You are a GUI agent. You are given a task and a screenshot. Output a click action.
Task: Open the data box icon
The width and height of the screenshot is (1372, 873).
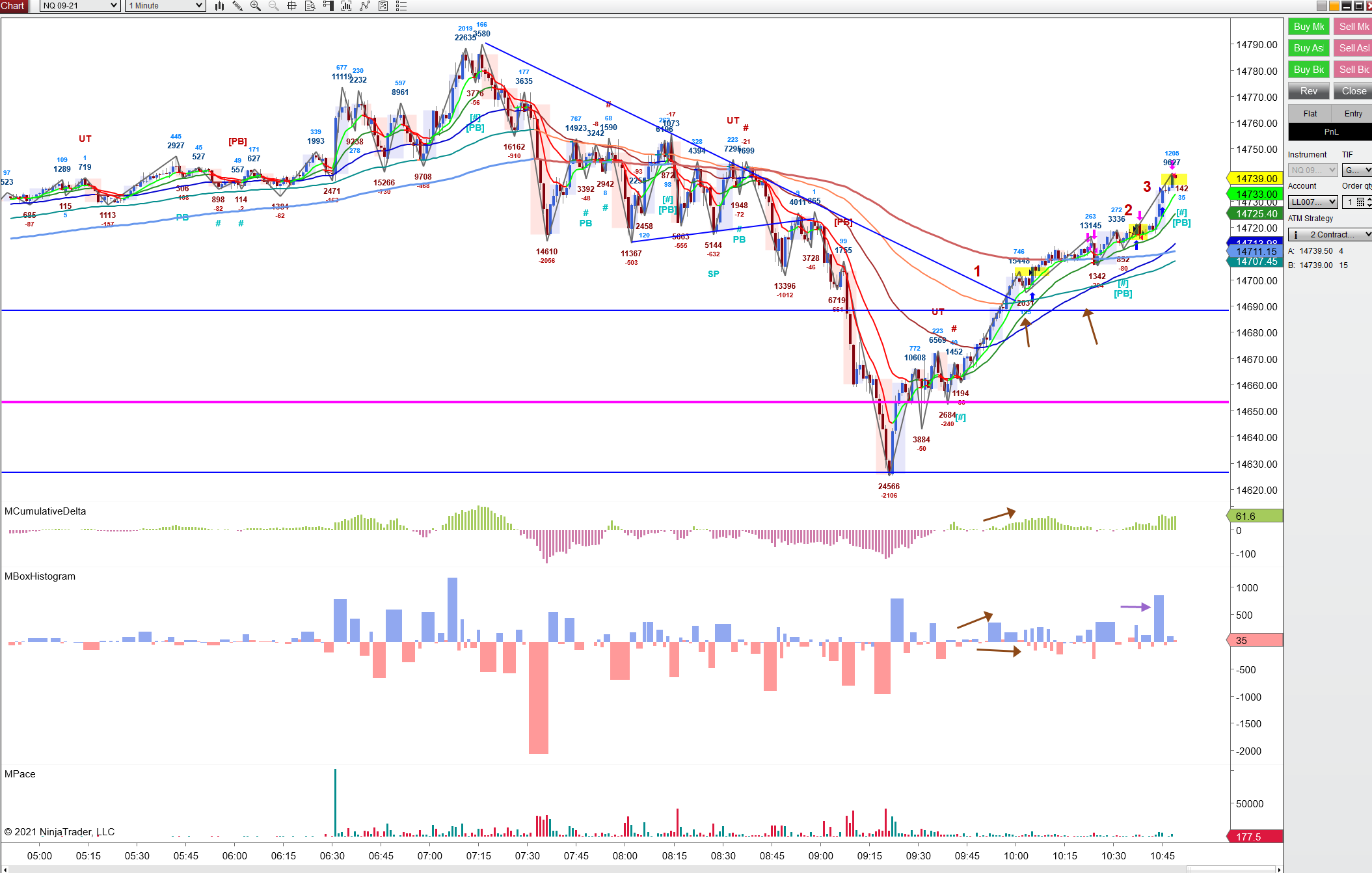tap(310, 6)
